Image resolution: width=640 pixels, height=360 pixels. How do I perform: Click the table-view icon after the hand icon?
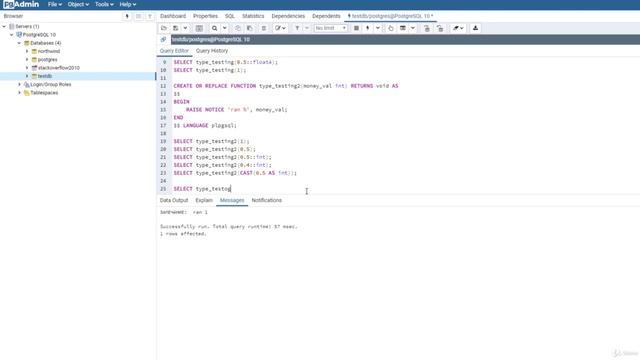coord(403,28)
